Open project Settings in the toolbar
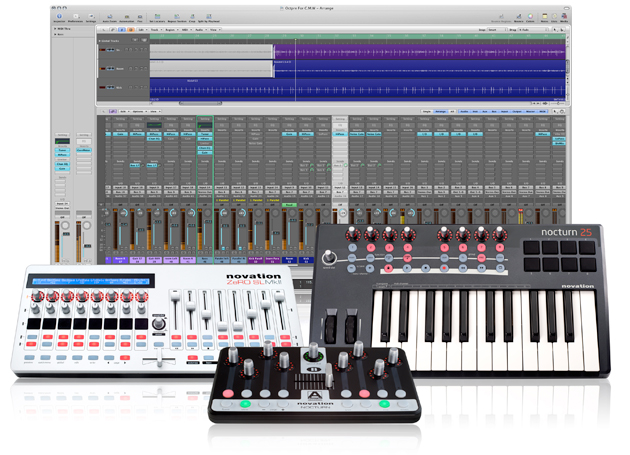 point(91,17)
